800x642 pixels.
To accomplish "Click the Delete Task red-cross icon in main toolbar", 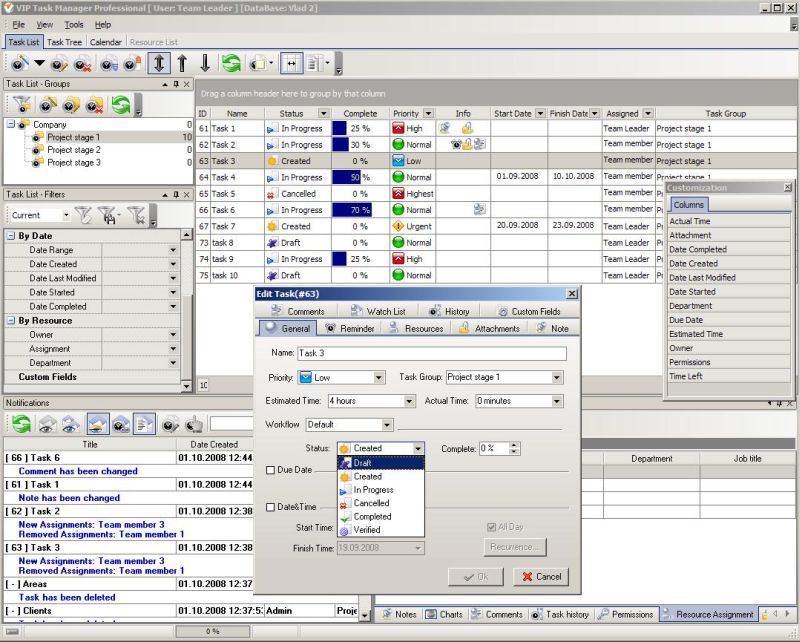I will (x=82, y=63).
